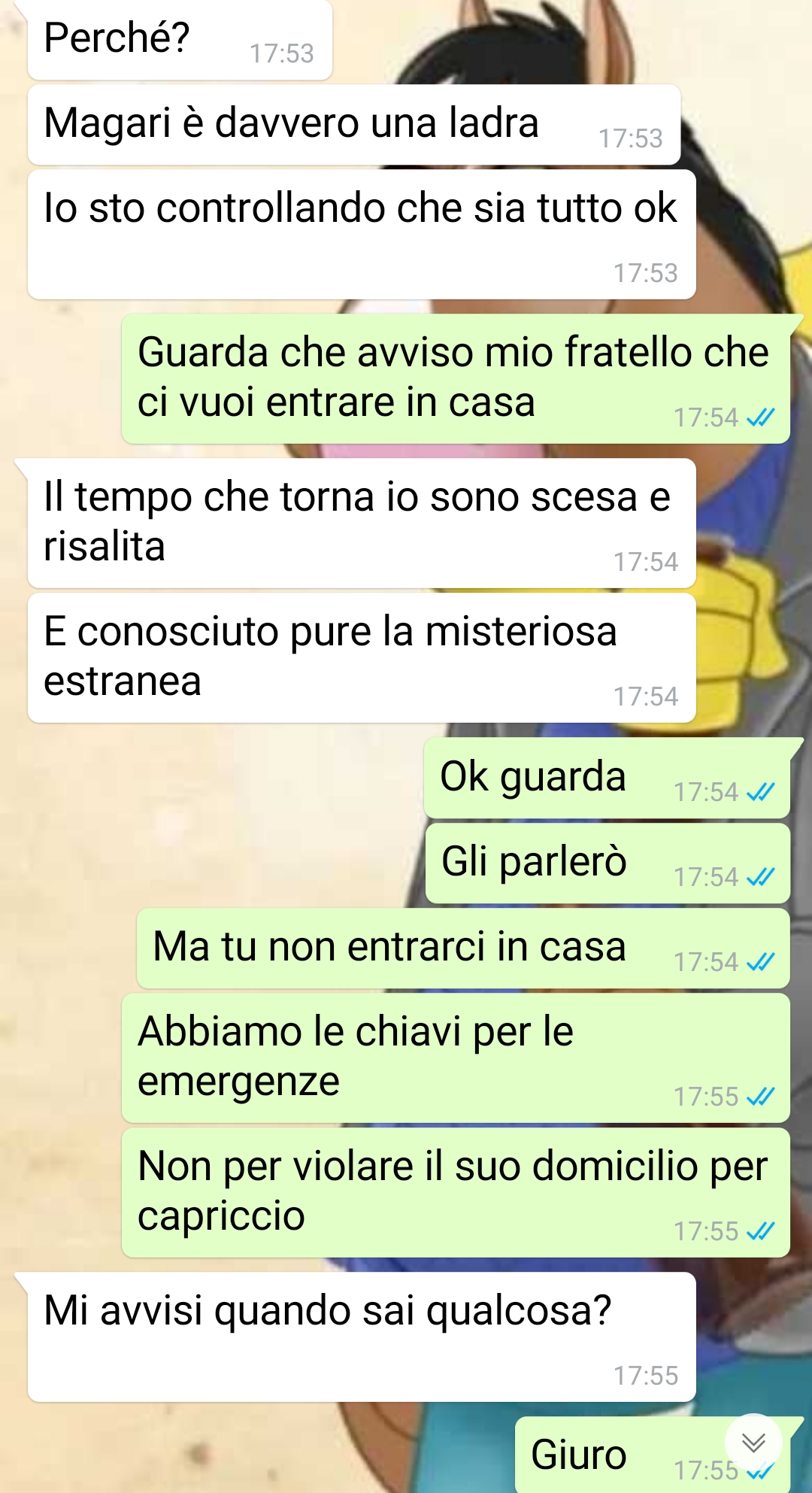Tap read ticks on 'Gli parlerò' message
The width and height of the screenshot is (812, 1493).
coord(760,877)
